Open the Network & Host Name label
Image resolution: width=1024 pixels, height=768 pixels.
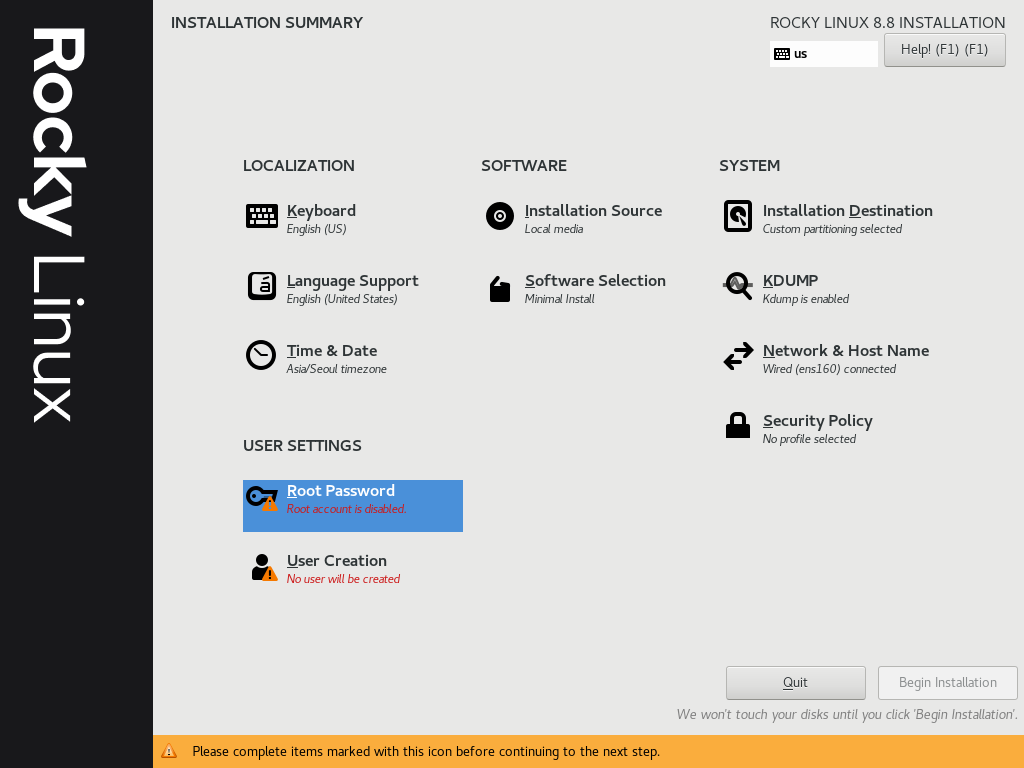[x=846, y=351]
